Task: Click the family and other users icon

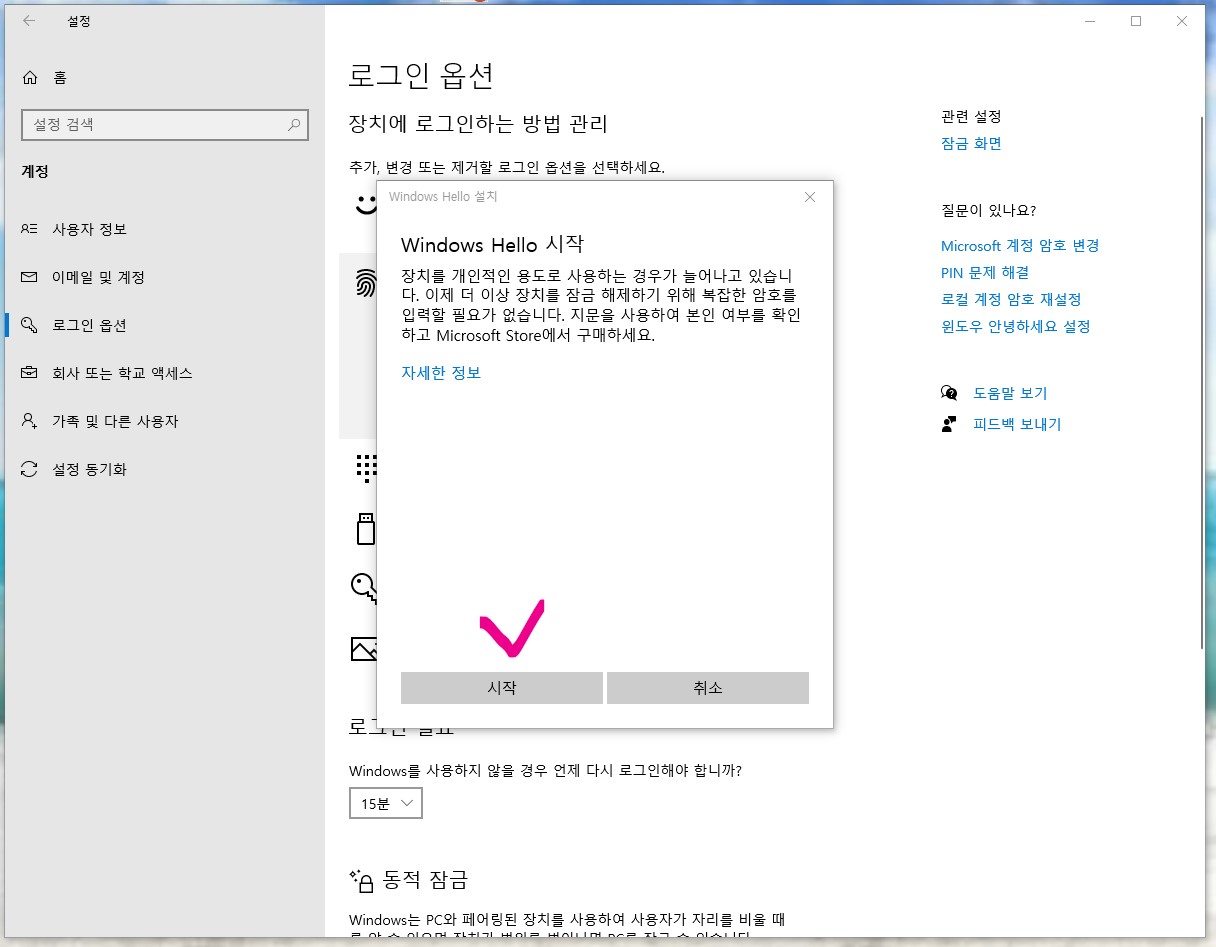Action: (30, 421)
